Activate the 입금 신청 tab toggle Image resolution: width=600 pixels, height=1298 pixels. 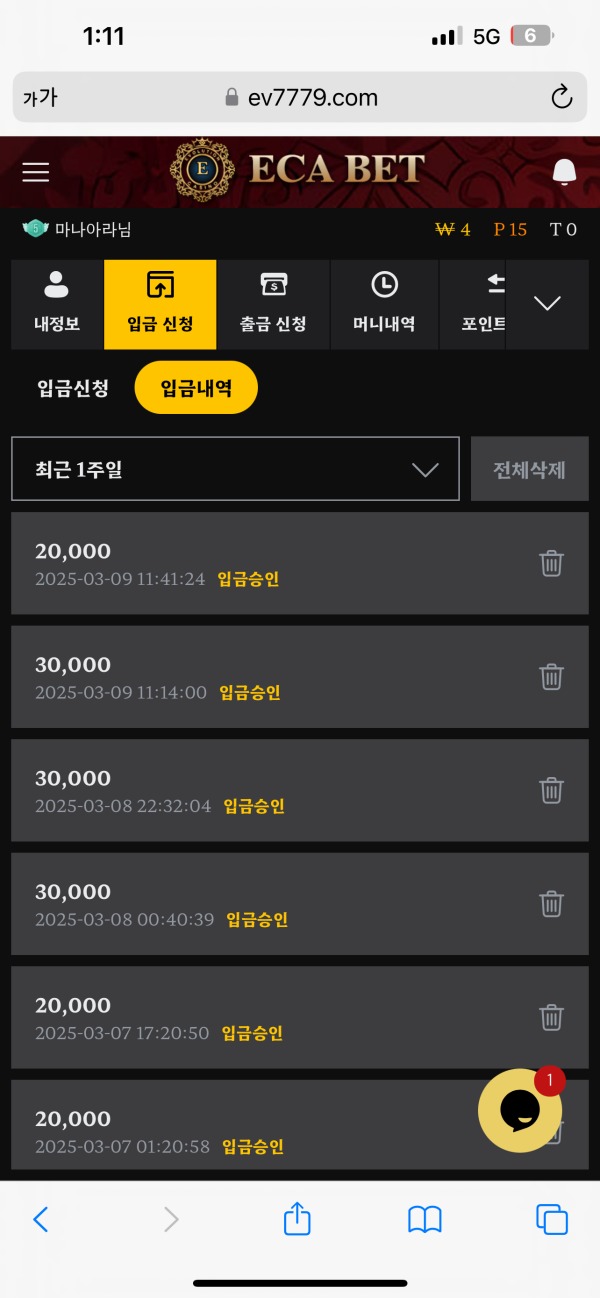click(160, 304)
